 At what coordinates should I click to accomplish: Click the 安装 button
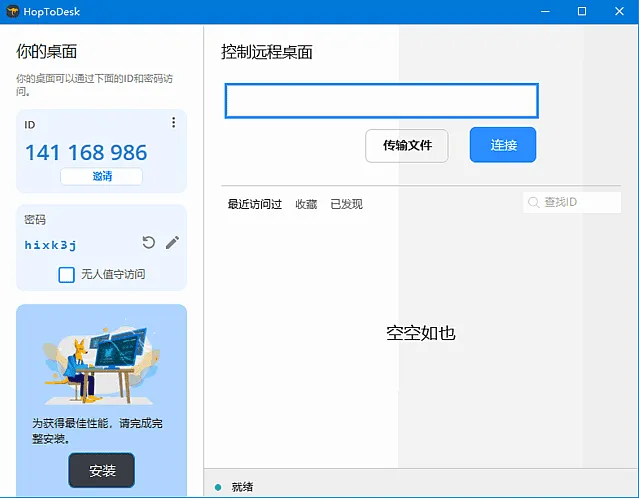point(101,470)
